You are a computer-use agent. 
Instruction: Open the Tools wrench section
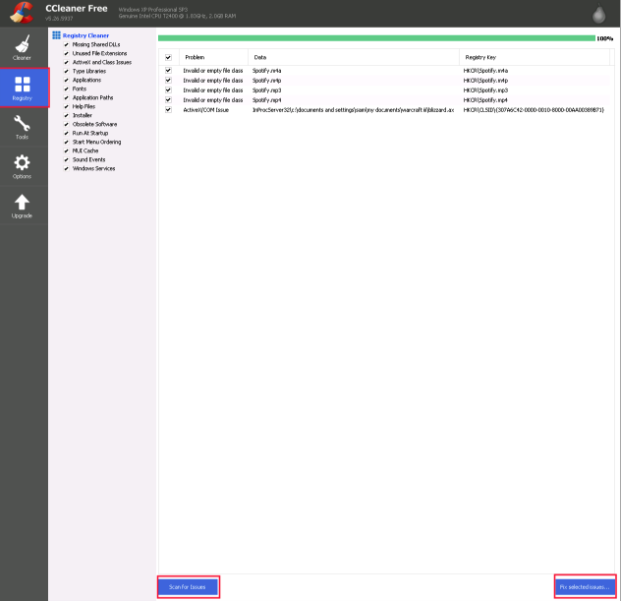tap(22, 127)
